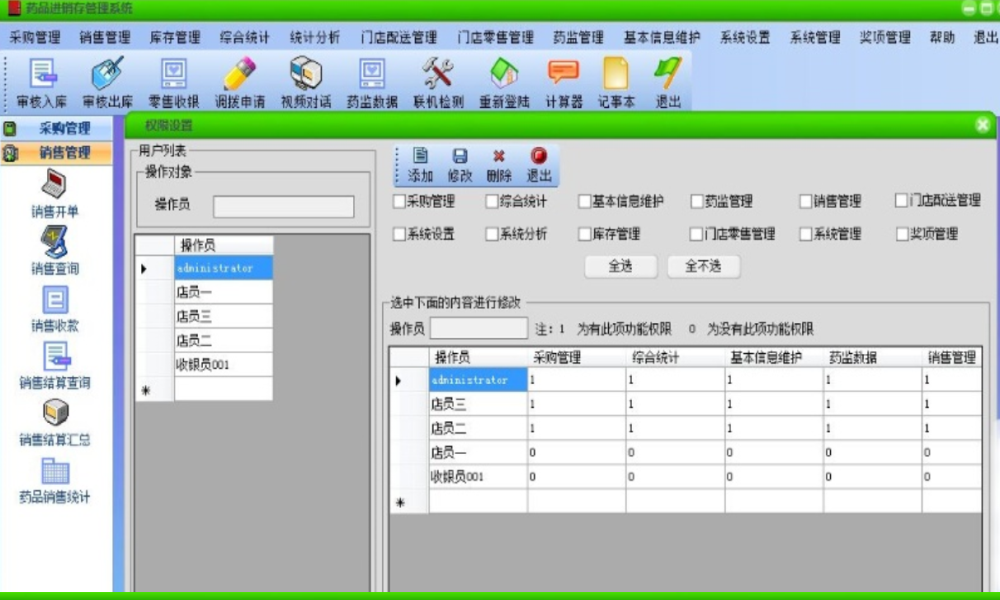
Task: Open 销售结算汇总 in the sidebar
Action: [x=55, y=422]
